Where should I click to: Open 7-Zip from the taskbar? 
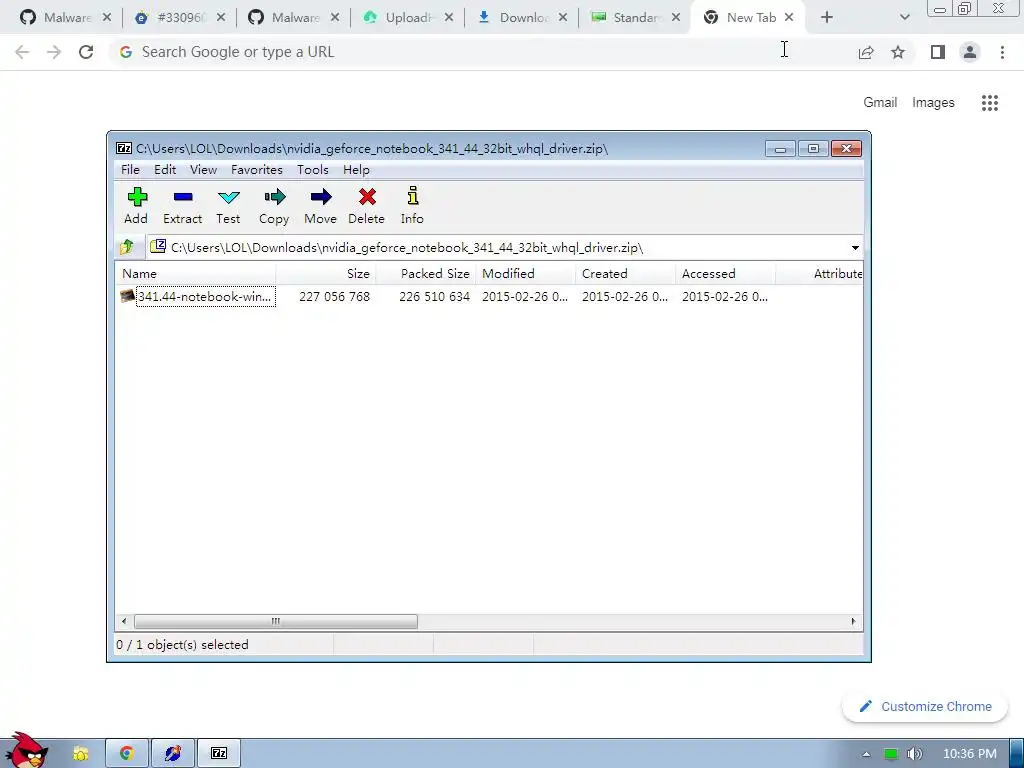(x=219, y=754)
